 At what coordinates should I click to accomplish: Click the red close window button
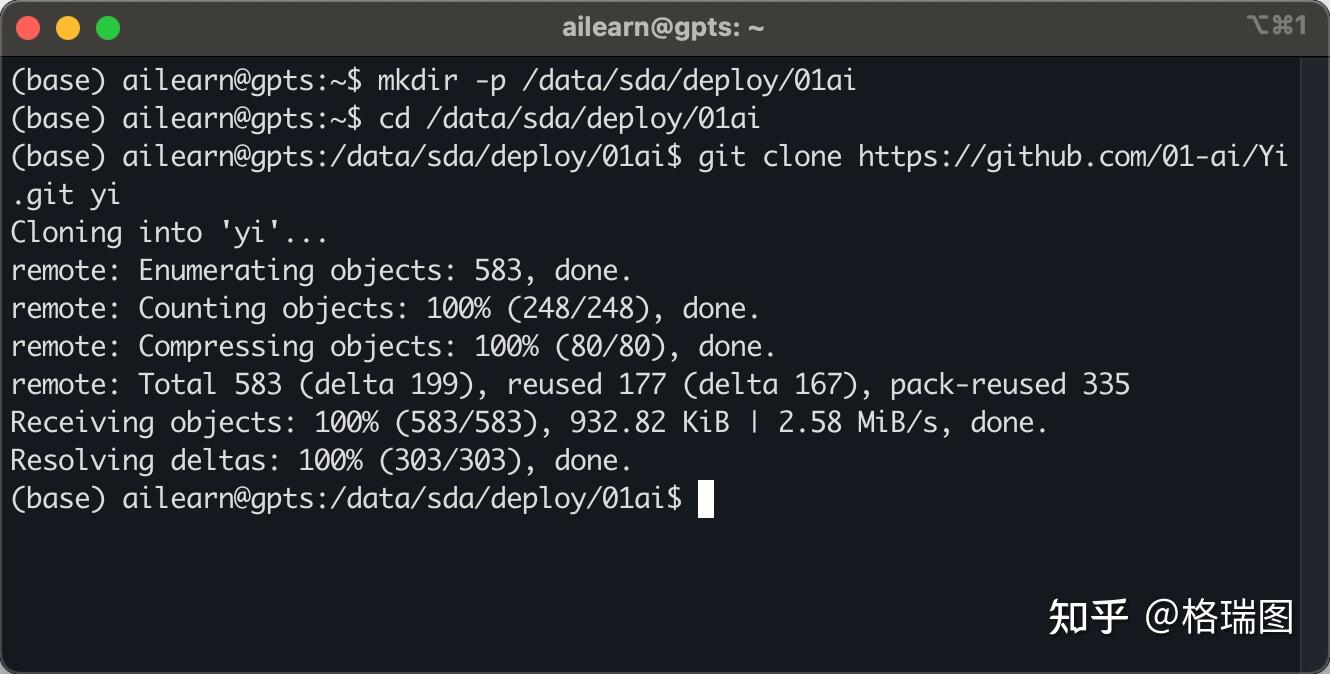[28, 28]
